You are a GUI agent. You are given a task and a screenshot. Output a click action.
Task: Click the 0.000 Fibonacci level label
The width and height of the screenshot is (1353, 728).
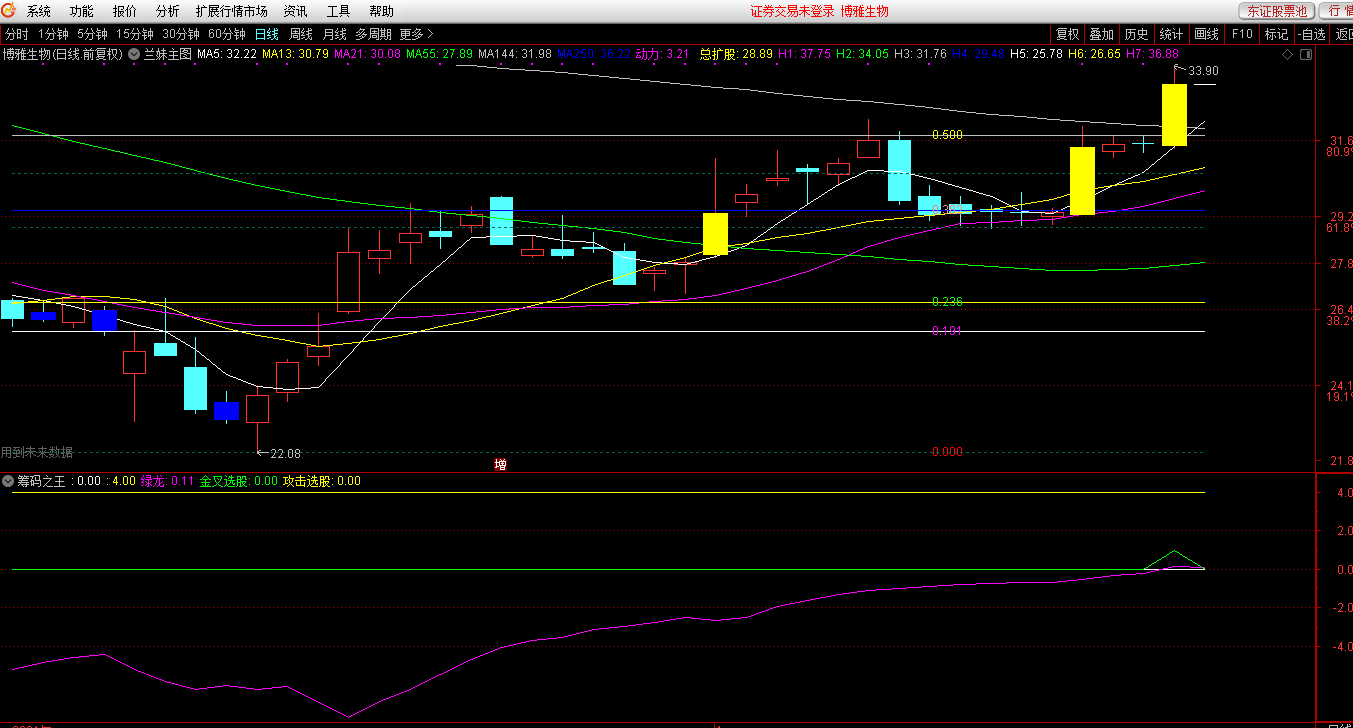coord(947,452)
